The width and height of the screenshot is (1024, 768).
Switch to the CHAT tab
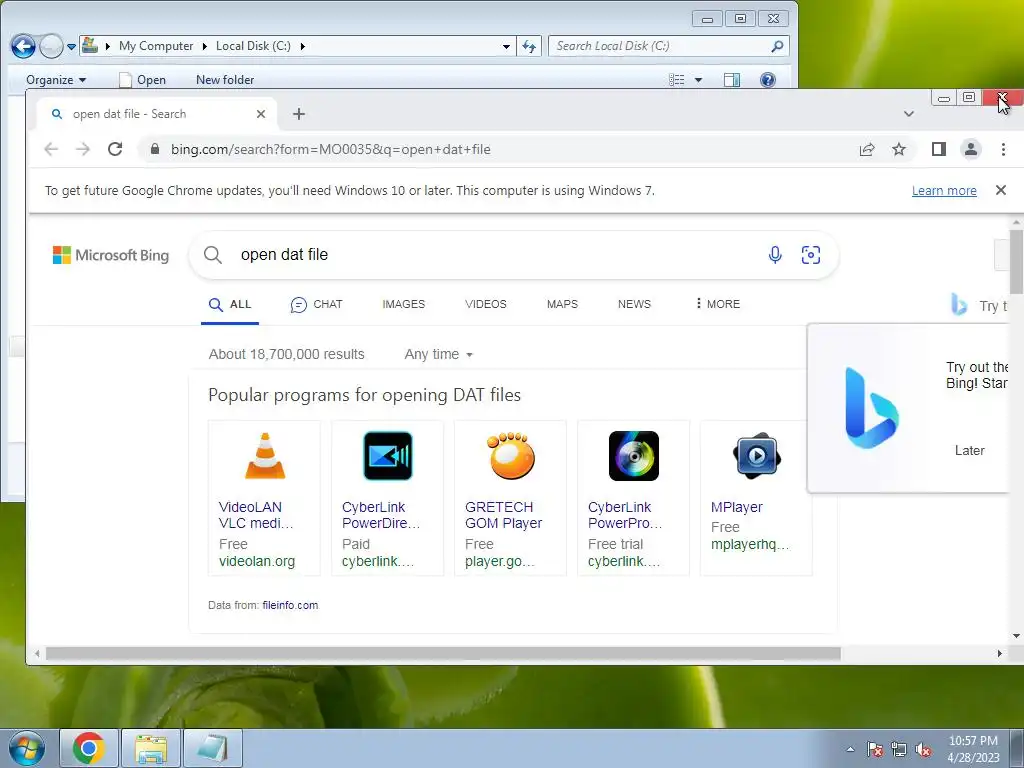(x=316, y=304)
